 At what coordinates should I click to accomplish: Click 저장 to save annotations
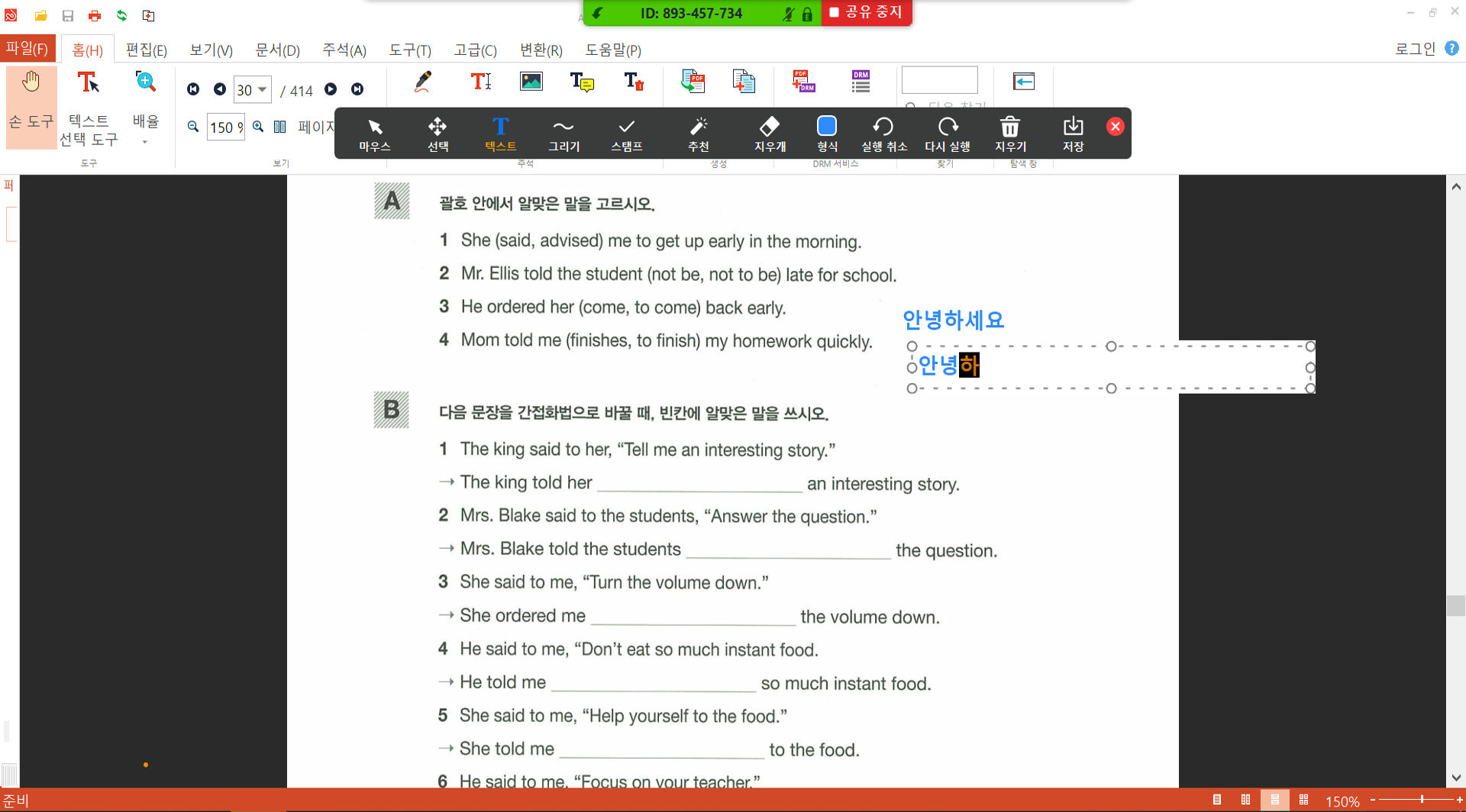pyautogui.click(x=1074, y=134)
